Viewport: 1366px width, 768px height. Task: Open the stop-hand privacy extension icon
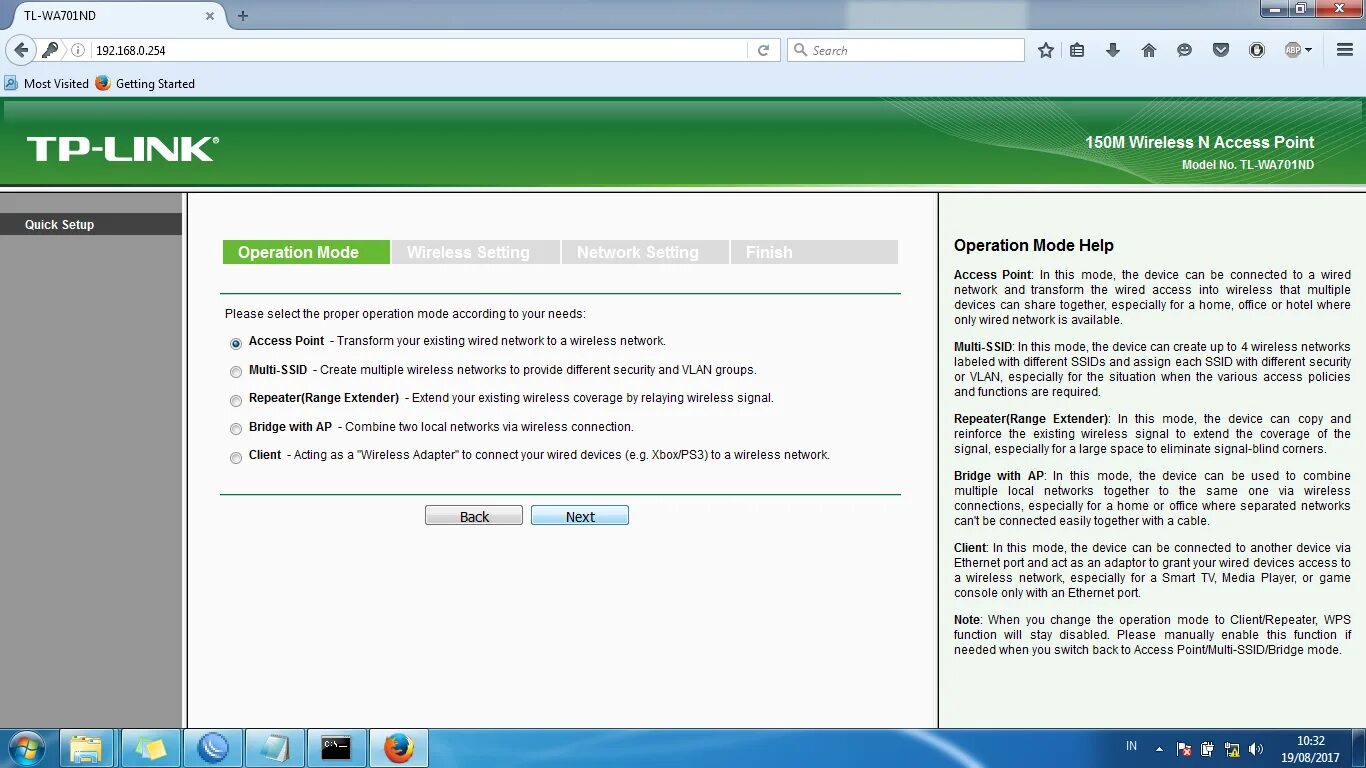tap(1257, 50)
